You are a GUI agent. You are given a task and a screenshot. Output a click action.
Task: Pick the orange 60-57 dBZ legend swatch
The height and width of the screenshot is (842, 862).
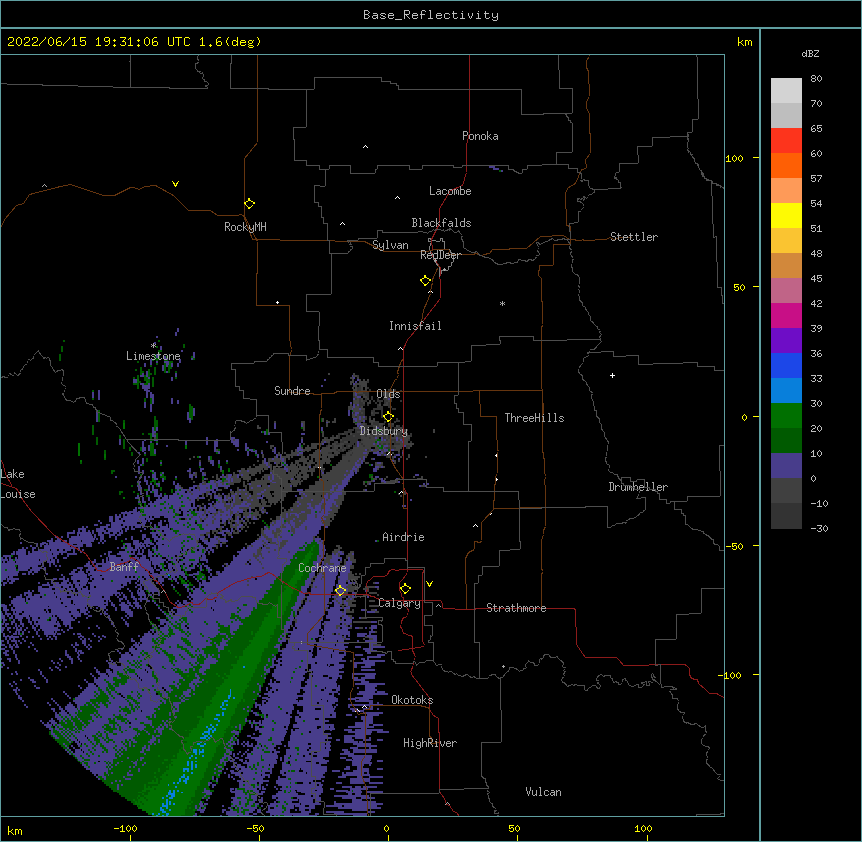786,165
